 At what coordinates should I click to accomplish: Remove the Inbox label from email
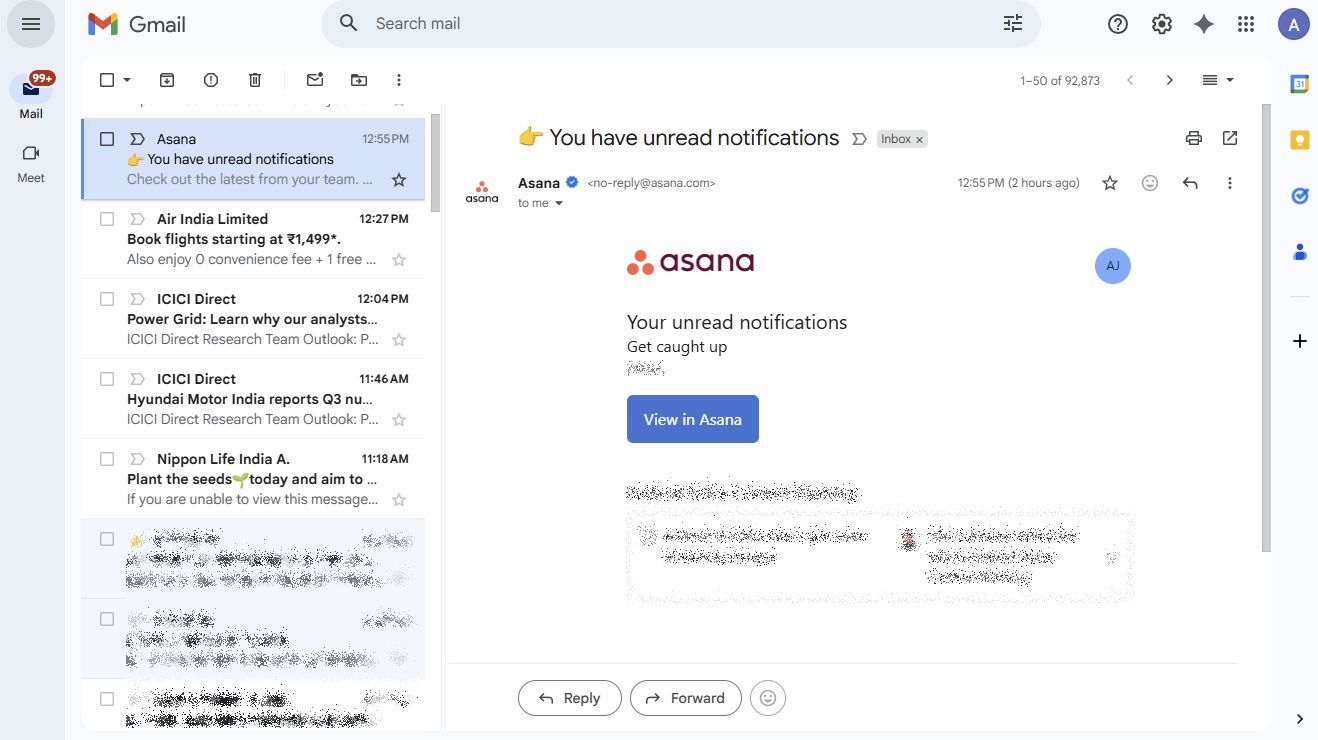pos(919,140)
